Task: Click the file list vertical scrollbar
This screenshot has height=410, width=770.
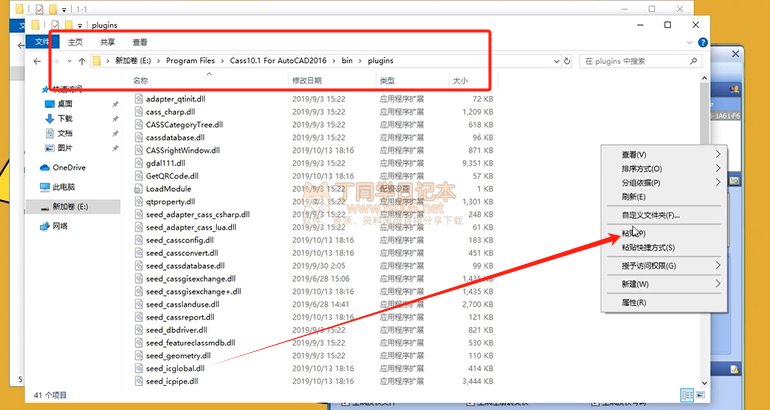Action: click(704, 231)
